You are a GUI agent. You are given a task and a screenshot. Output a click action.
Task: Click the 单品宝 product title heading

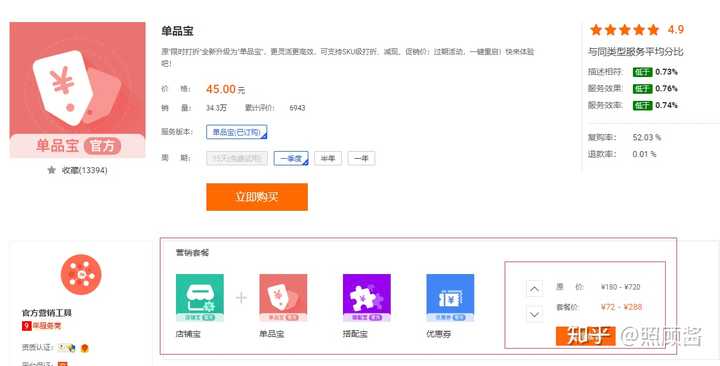click(177, 31)
